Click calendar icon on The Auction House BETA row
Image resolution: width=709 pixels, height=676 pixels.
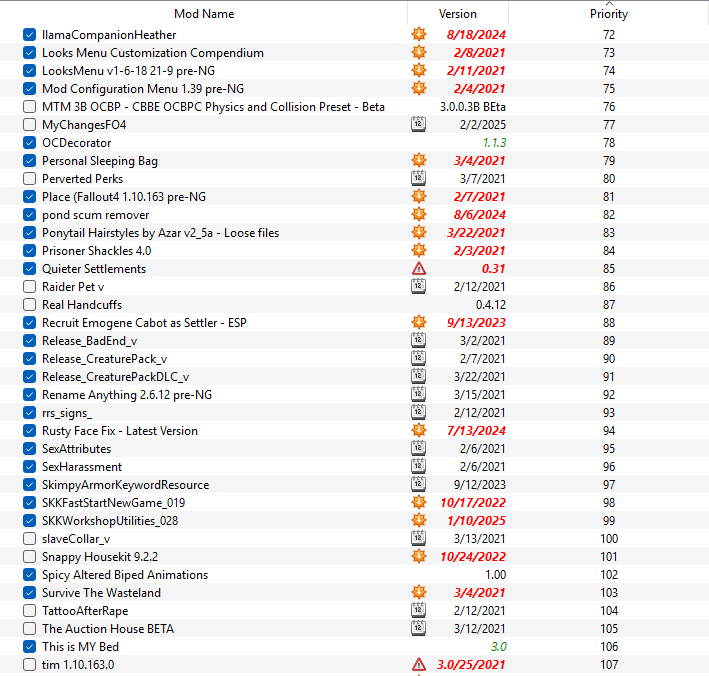tap(418, 628)
